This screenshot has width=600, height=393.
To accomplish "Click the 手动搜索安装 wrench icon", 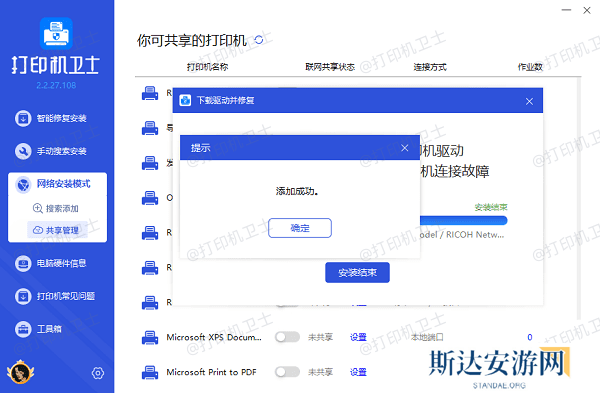I will pyautogui.click(x=23, y=151).
